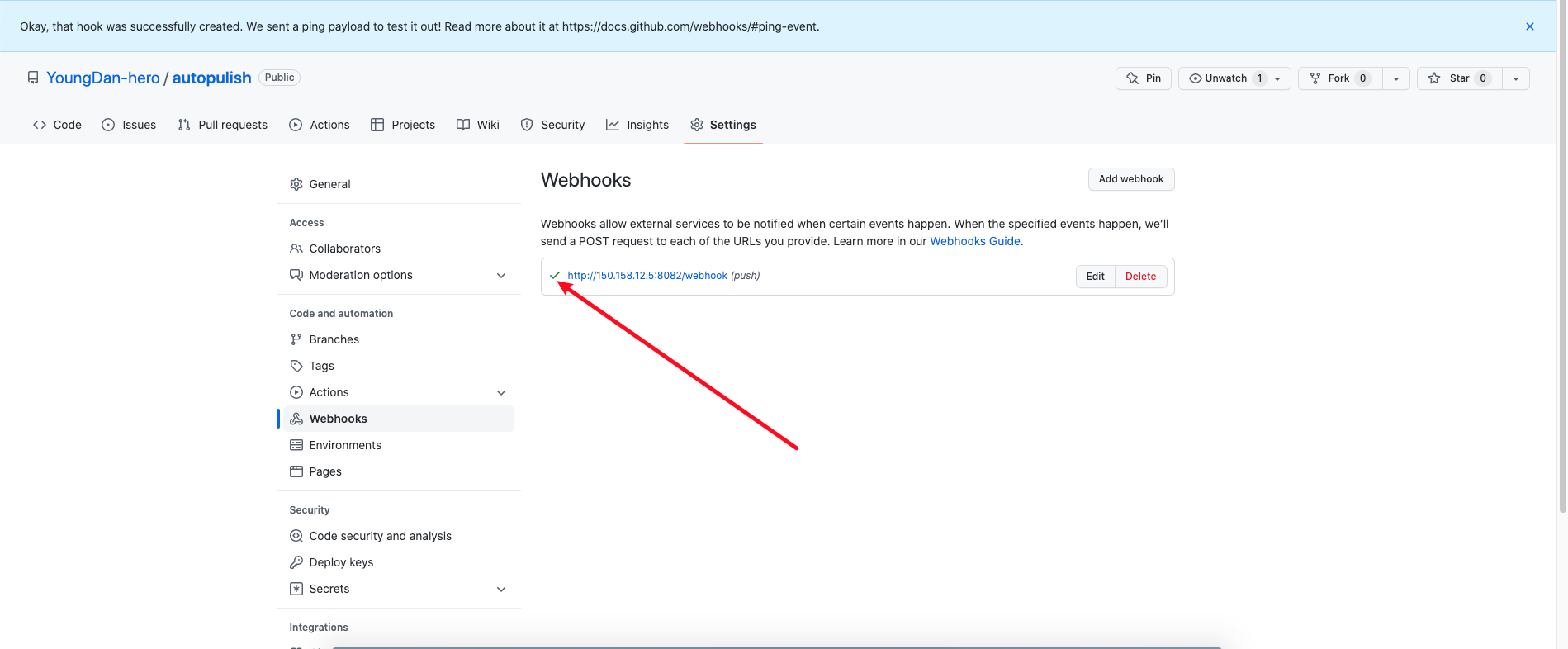Click the code brackets icon

pos(40,125)
